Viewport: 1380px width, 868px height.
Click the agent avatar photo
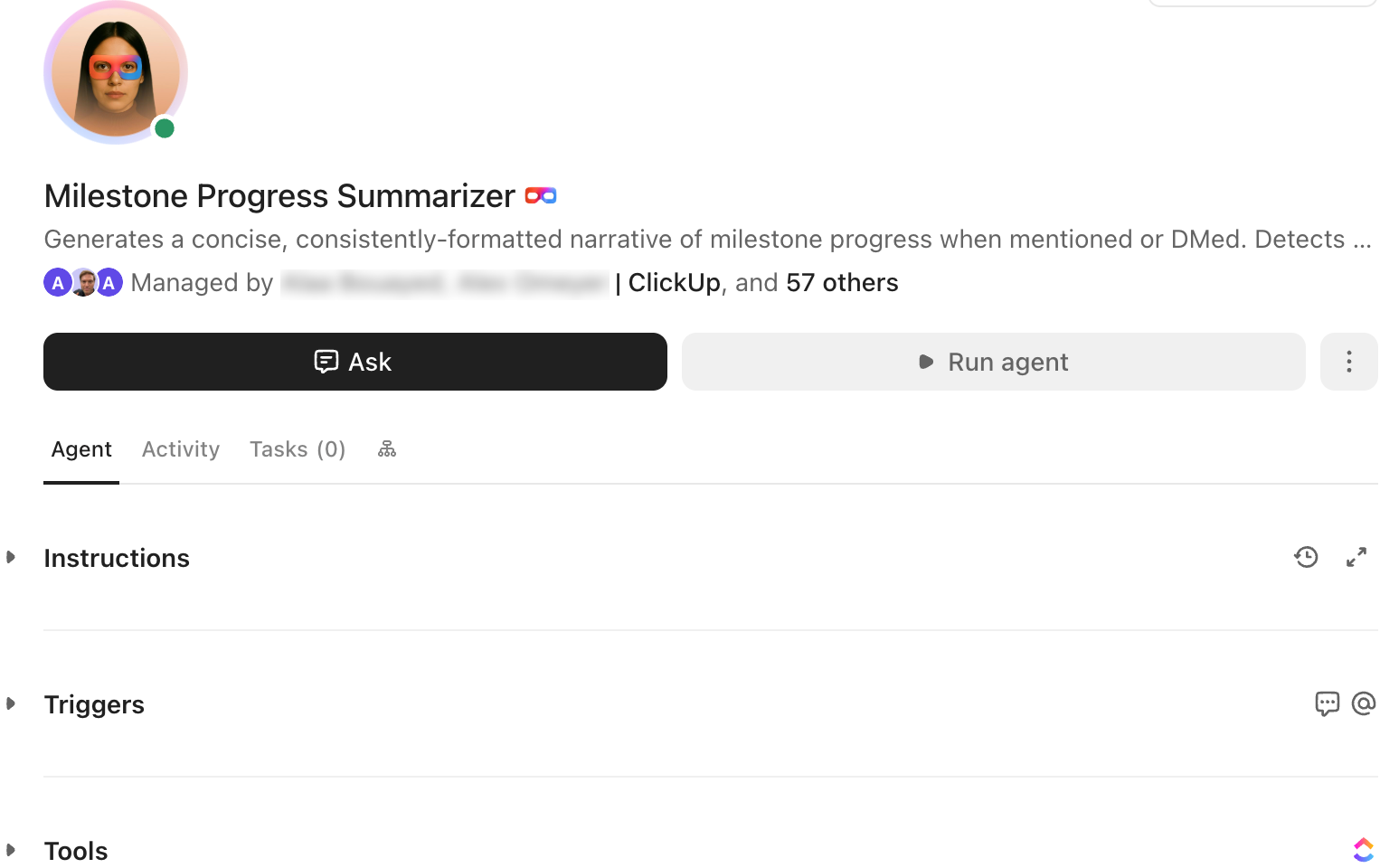tap(116, 71)
